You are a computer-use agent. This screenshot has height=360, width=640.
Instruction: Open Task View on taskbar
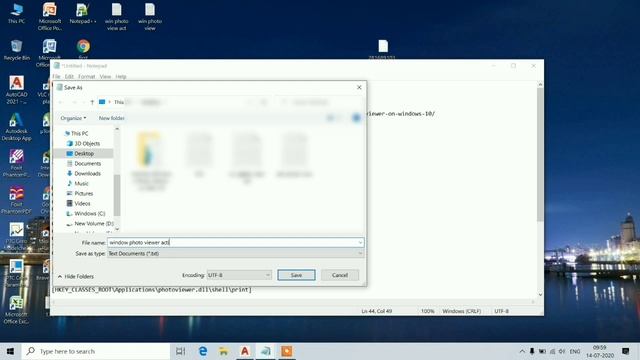point(180,351)
